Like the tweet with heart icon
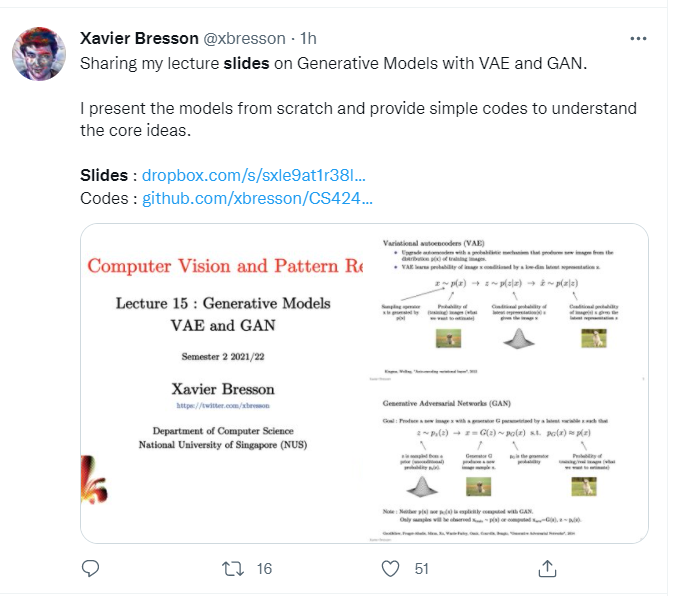The image size is (686, 596). (x=393, y=569)
